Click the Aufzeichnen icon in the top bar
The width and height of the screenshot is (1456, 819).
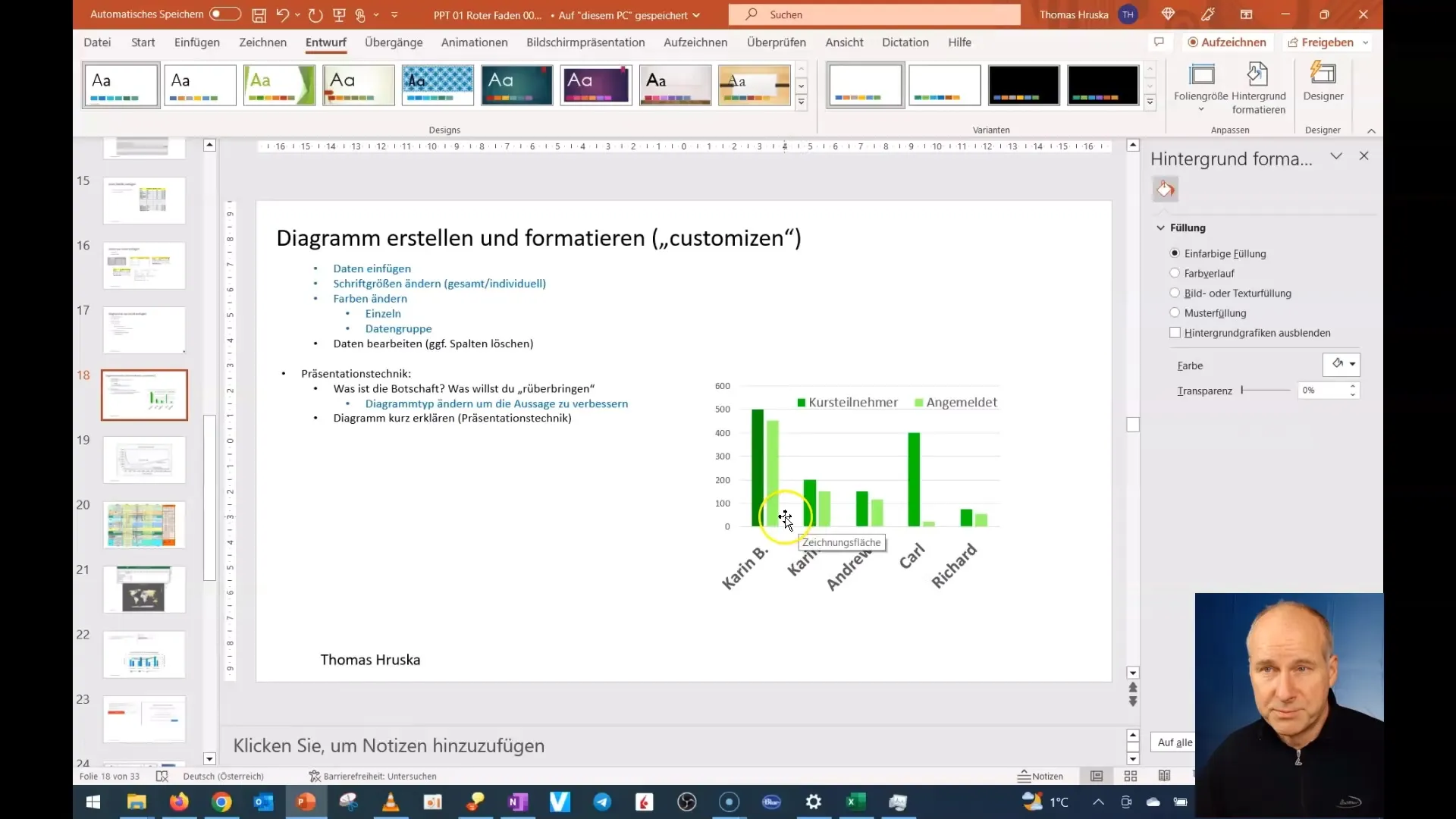[x=1227, y=42]
